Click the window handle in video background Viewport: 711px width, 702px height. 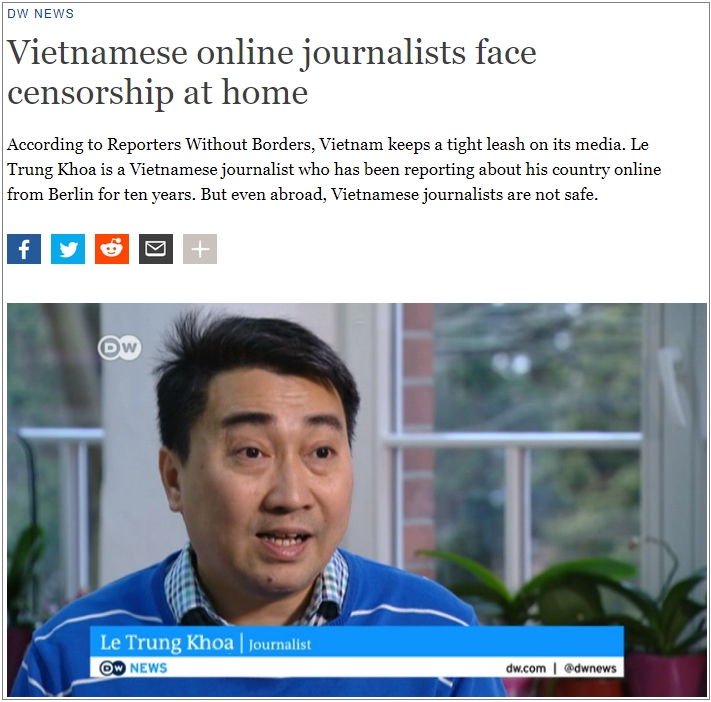672,385
